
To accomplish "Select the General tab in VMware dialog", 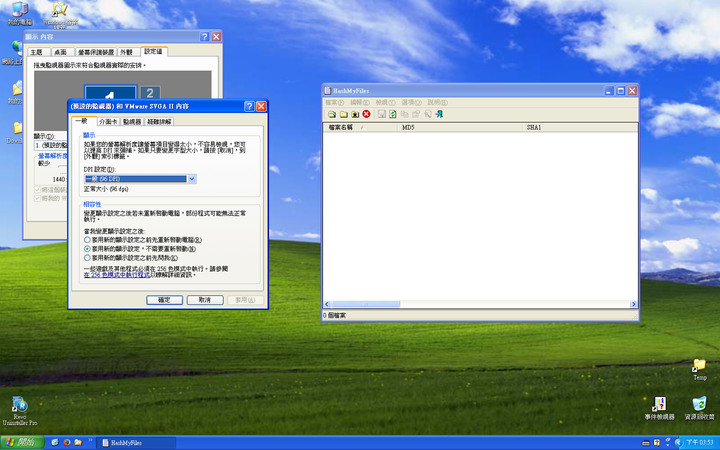I will pyautogui.click(x=83, y=121).
